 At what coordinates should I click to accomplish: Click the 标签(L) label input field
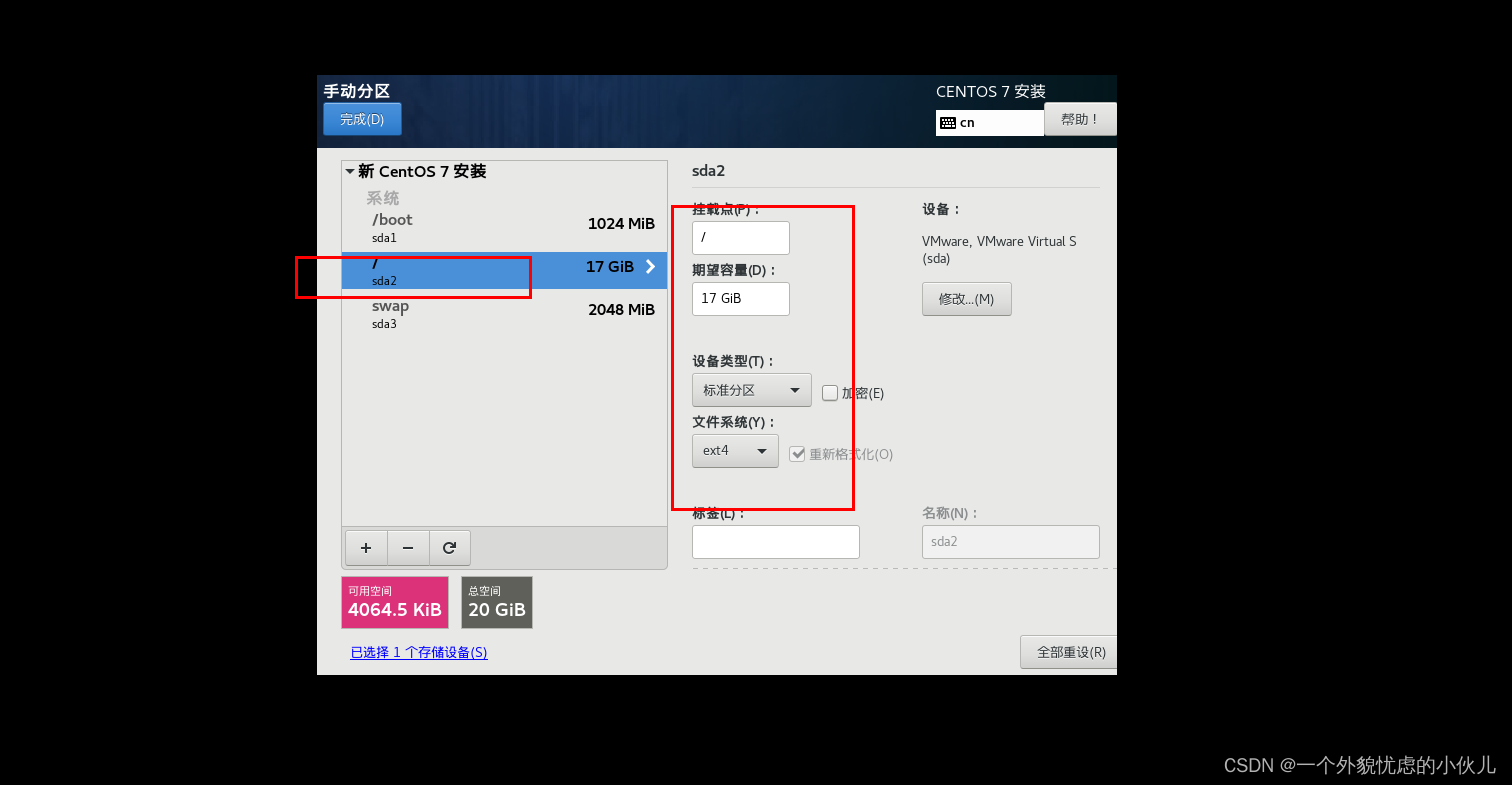(776, 542)
